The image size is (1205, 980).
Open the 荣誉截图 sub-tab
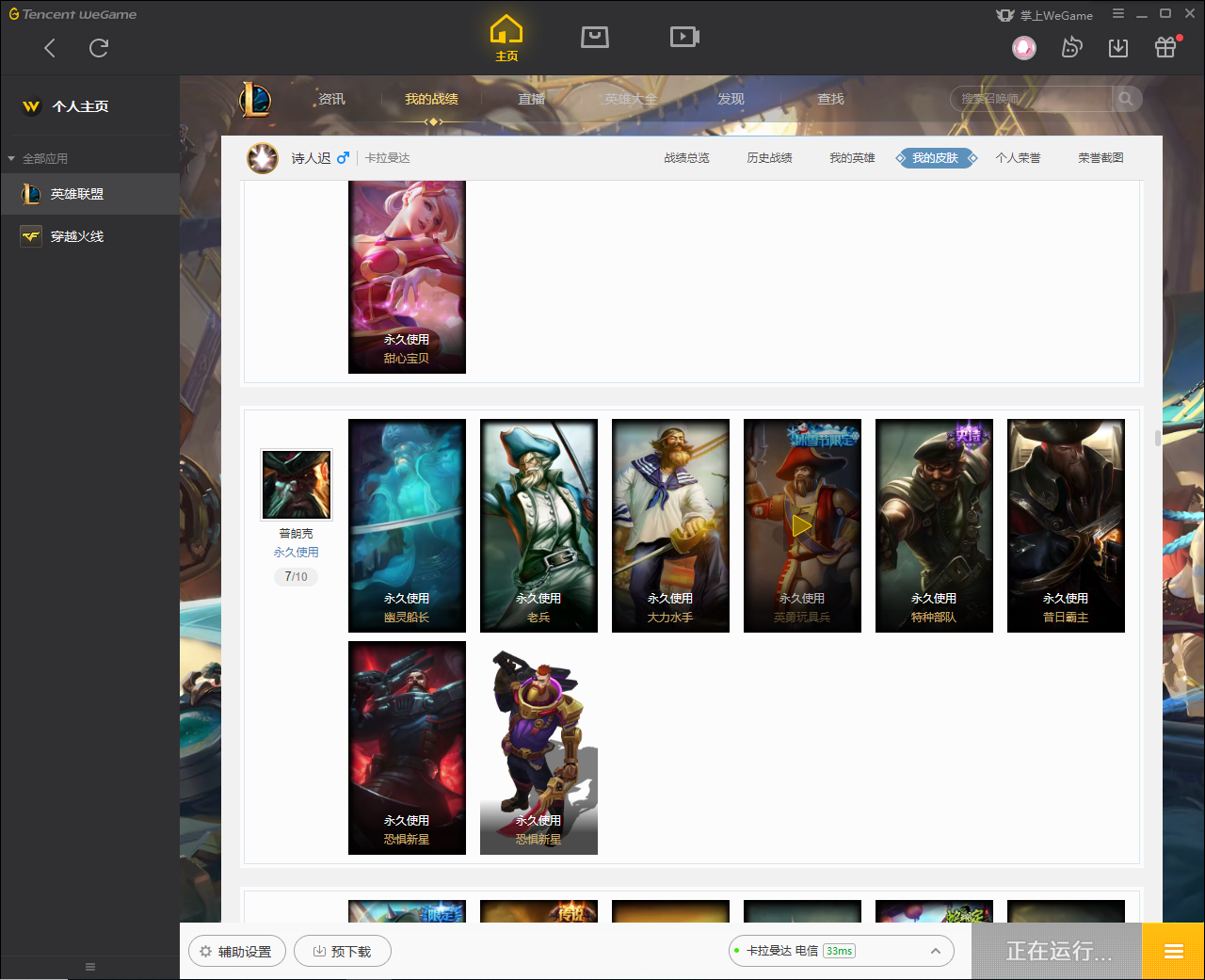[1101, 158]
